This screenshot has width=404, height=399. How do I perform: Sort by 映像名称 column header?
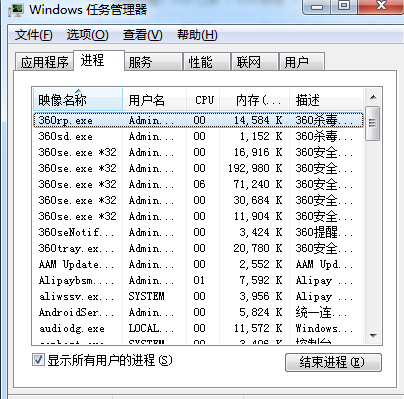[x=78, y=100]
